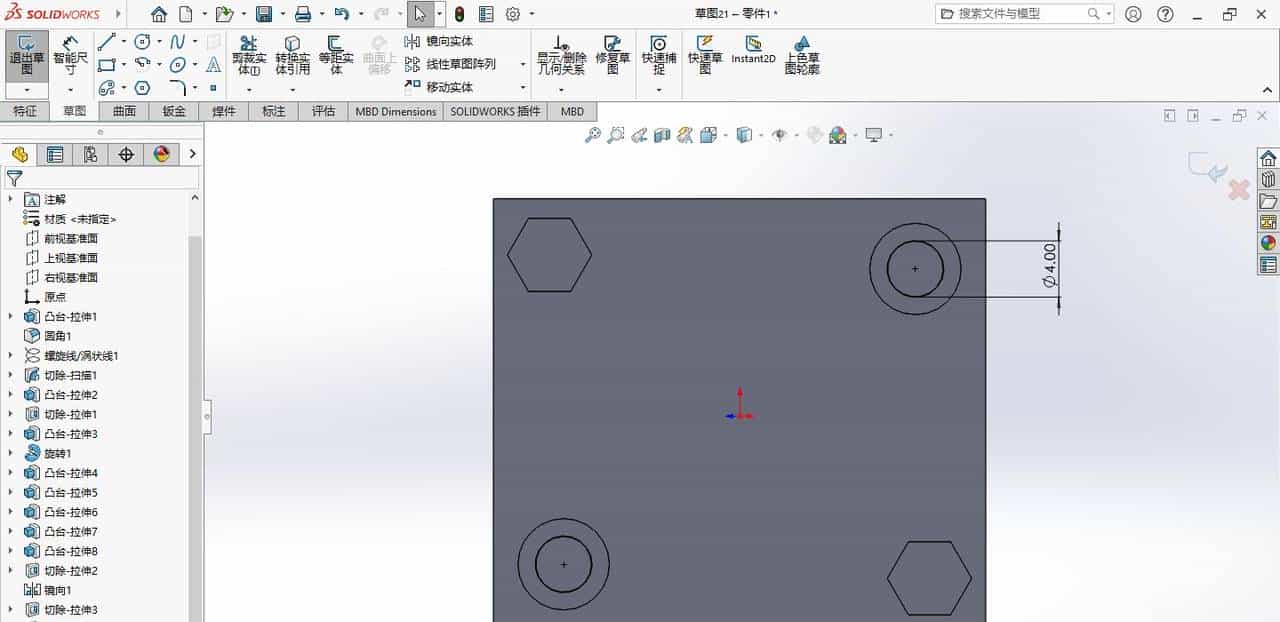Open the Linear Sketch Pattern tool
Screen dimensions: 1280x622
[x=448, y=64]
